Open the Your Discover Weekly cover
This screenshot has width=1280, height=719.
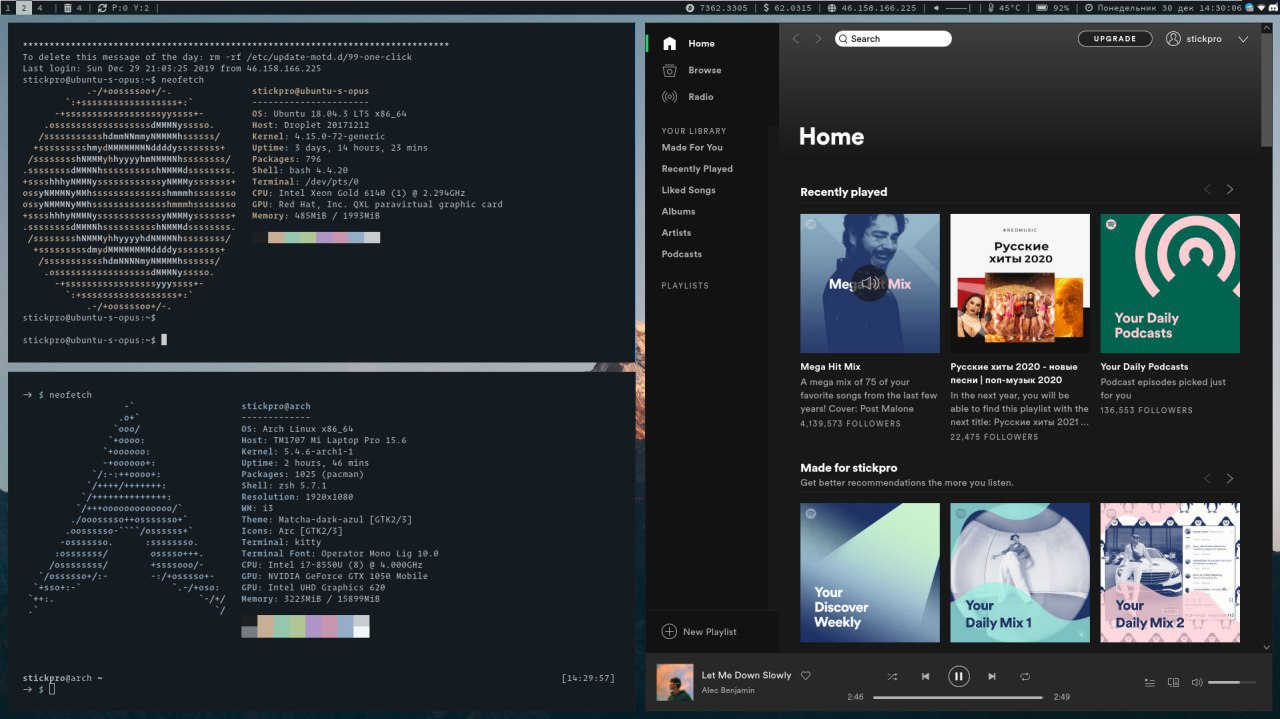[x=870, y=572]
